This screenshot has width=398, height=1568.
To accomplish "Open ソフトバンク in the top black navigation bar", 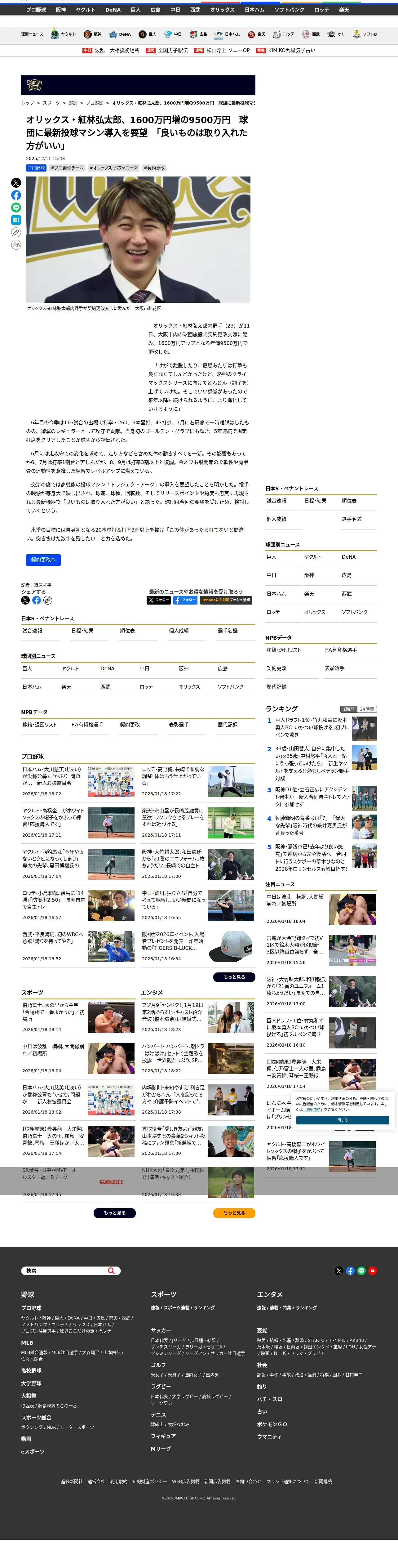I will coord(289,10).
